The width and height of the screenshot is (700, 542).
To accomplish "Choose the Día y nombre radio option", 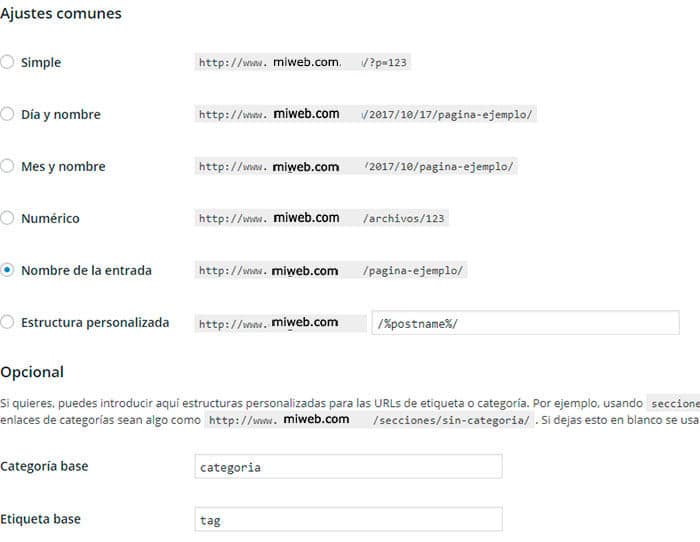I will pos(8,114).
